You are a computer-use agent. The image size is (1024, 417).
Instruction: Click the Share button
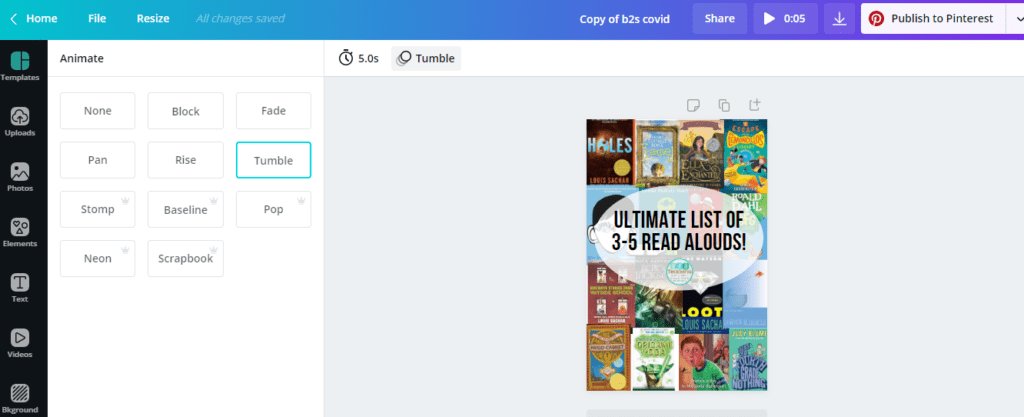(x=720, y=19)
